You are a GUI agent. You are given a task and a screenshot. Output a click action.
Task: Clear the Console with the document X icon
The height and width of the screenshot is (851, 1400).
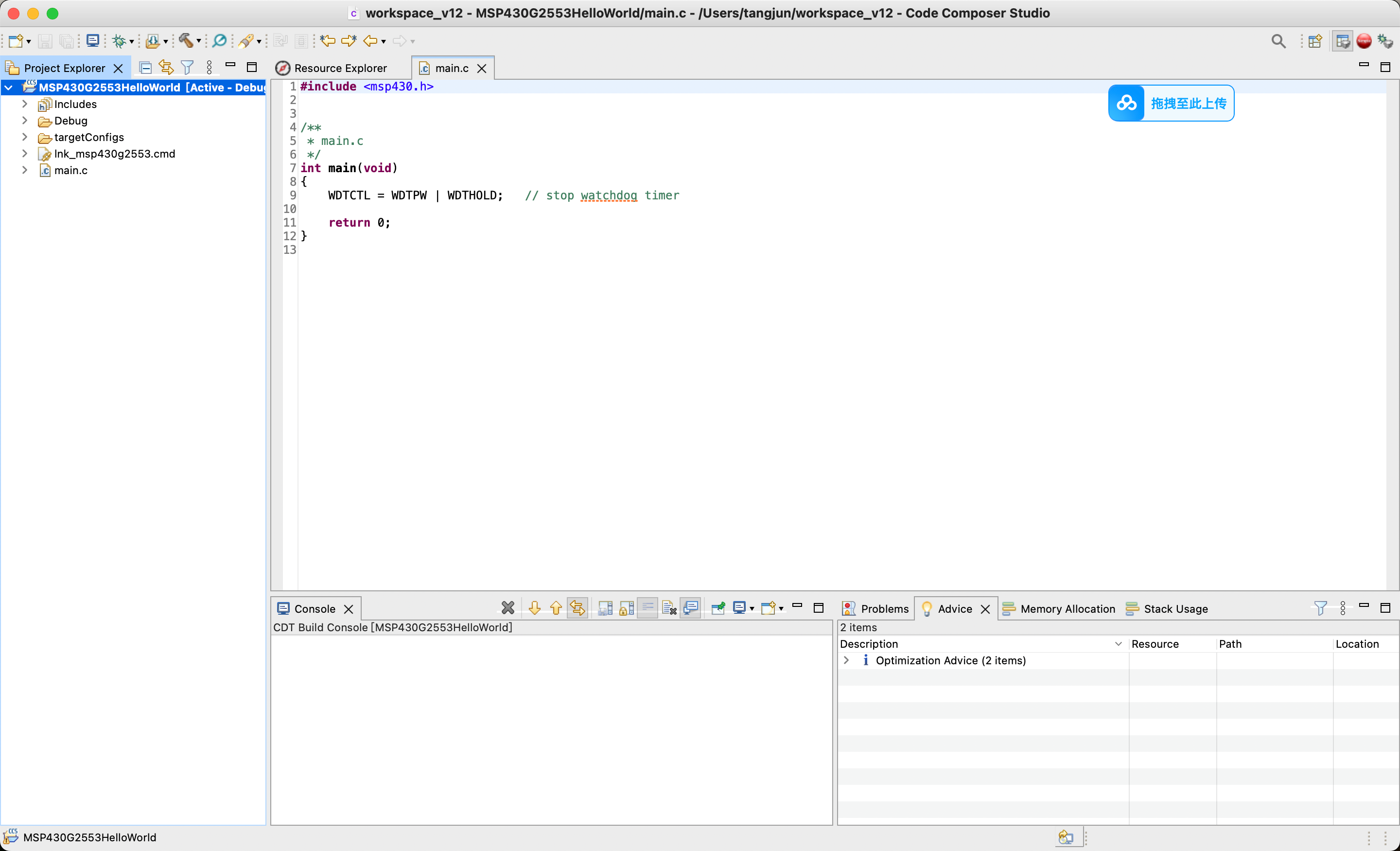(669, 608)
